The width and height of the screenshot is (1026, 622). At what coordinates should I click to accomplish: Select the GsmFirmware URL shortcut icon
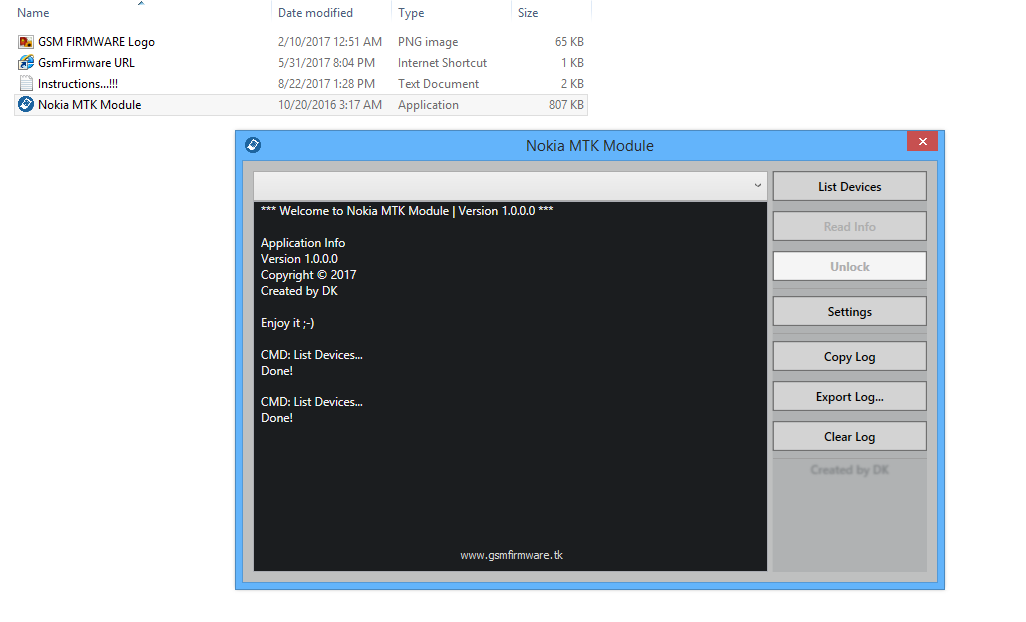click(26, 63)
